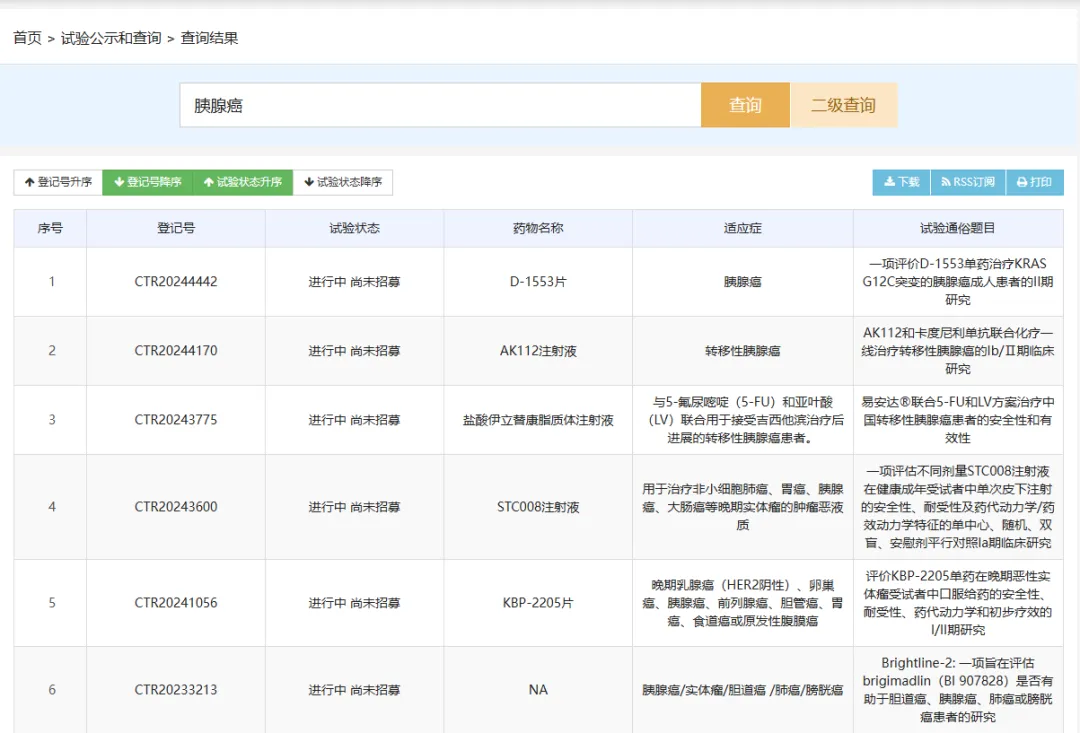
Task: Open registration CTR20243775
Action: pyautogui.click(x=176, y=420)
